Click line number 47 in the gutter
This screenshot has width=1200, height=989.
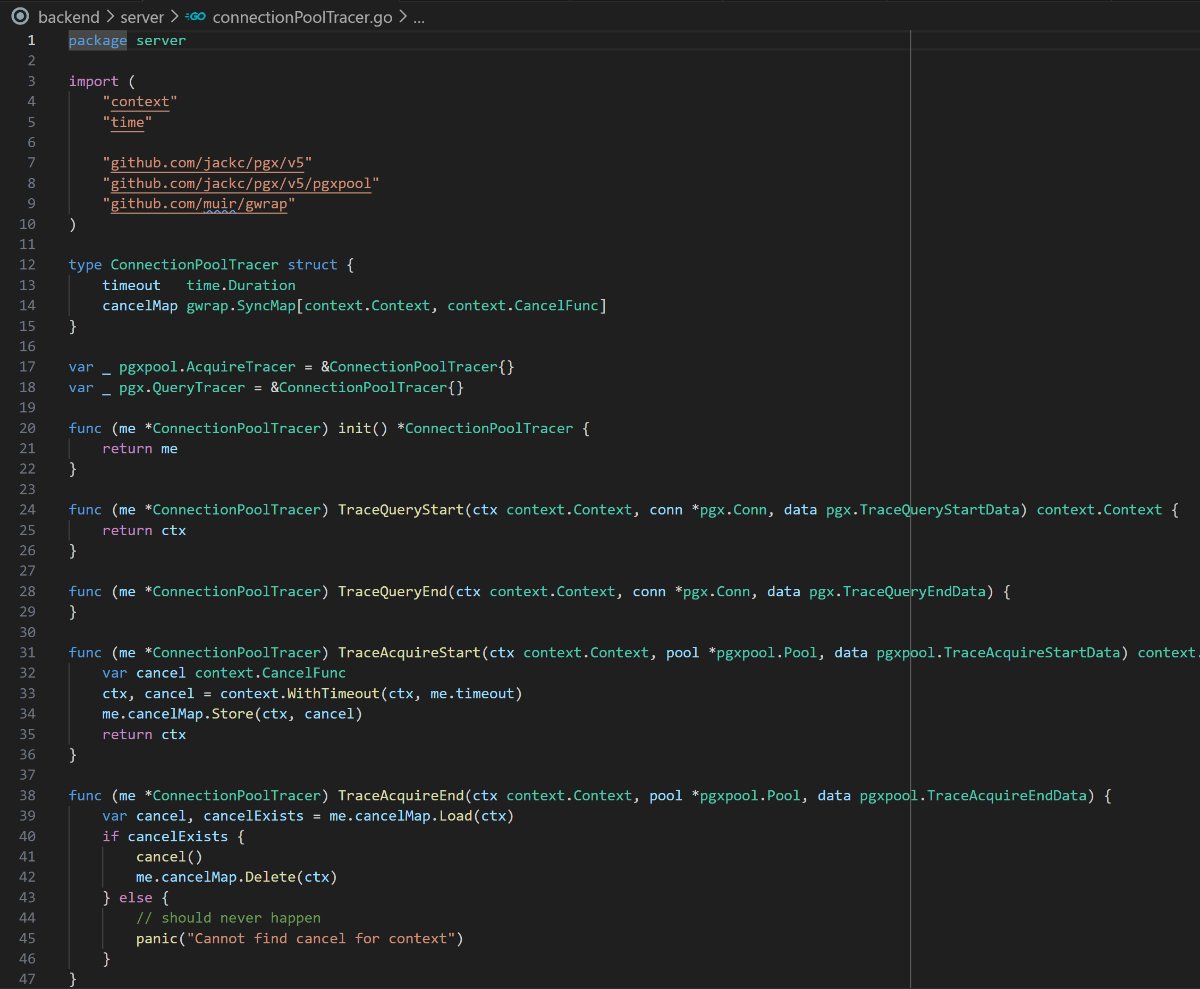[27, 979]
